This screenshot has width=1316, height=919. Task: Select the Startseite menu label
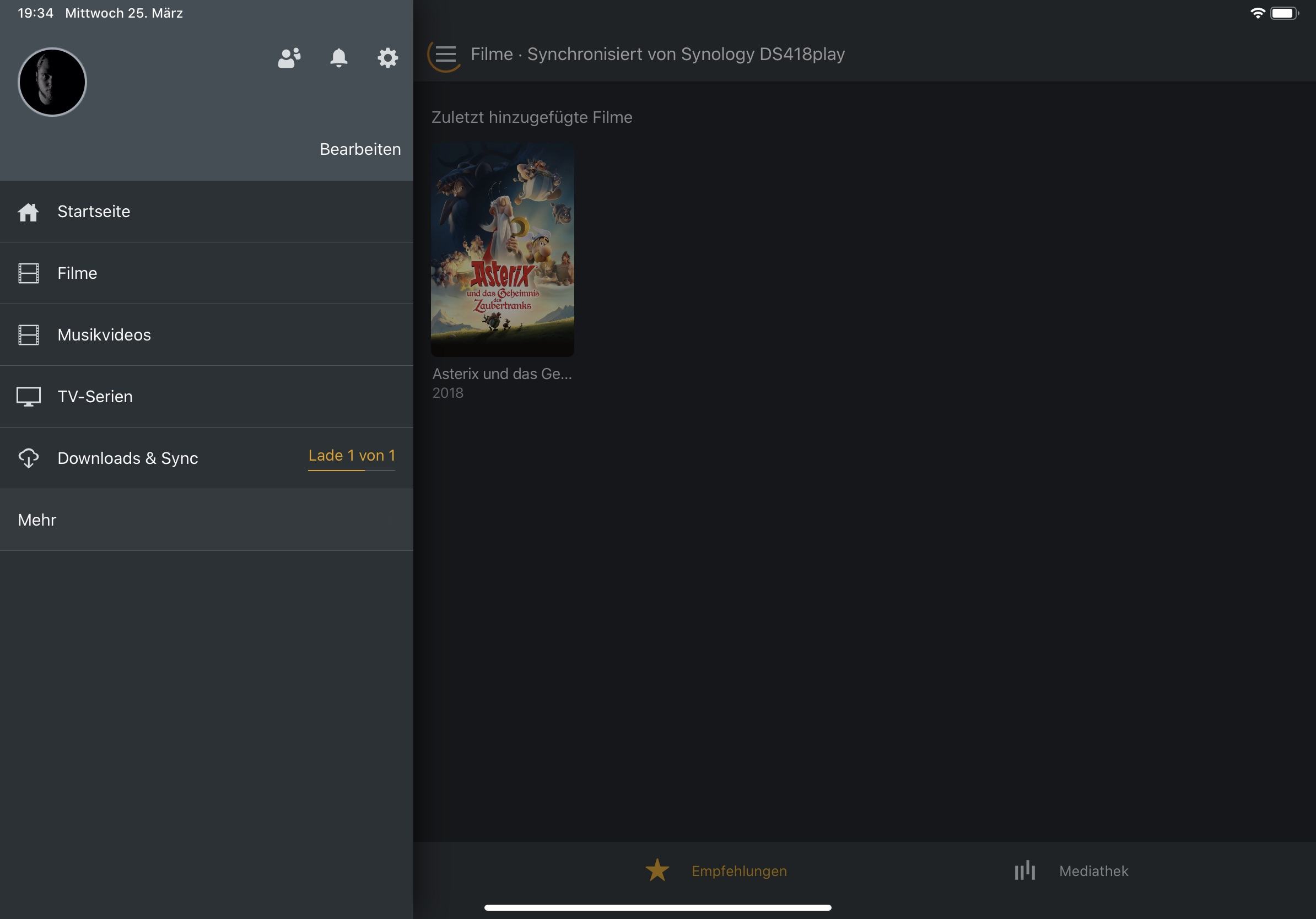[x=94, y=212]
